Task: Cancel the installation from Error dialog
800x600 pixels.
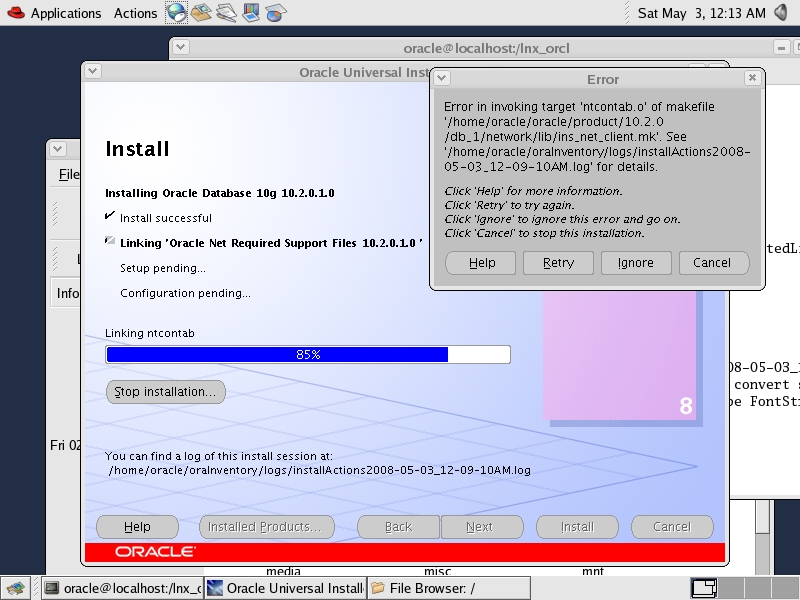Action: tap(711, 263)
